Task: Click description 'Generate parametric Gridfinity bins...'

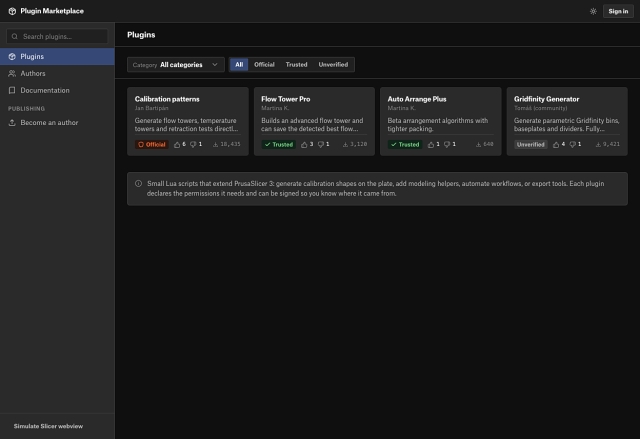Action: (567, 124)
